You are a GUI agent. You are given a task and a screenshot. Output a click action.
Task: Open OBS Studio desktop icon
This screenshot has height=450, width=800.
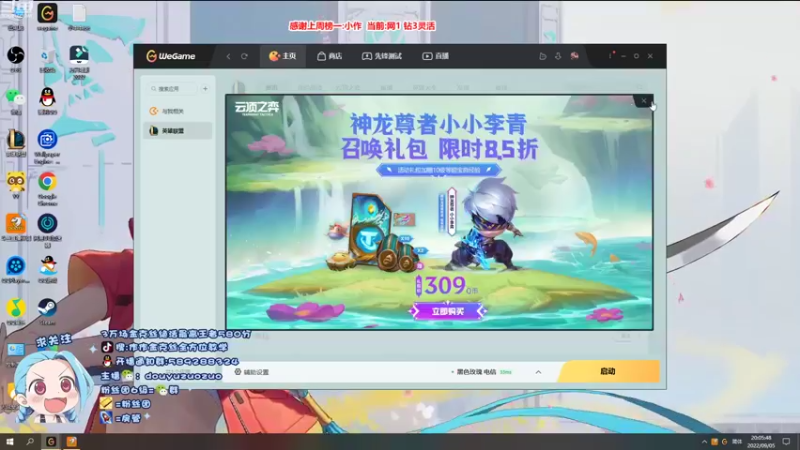(x=16, y=58)
